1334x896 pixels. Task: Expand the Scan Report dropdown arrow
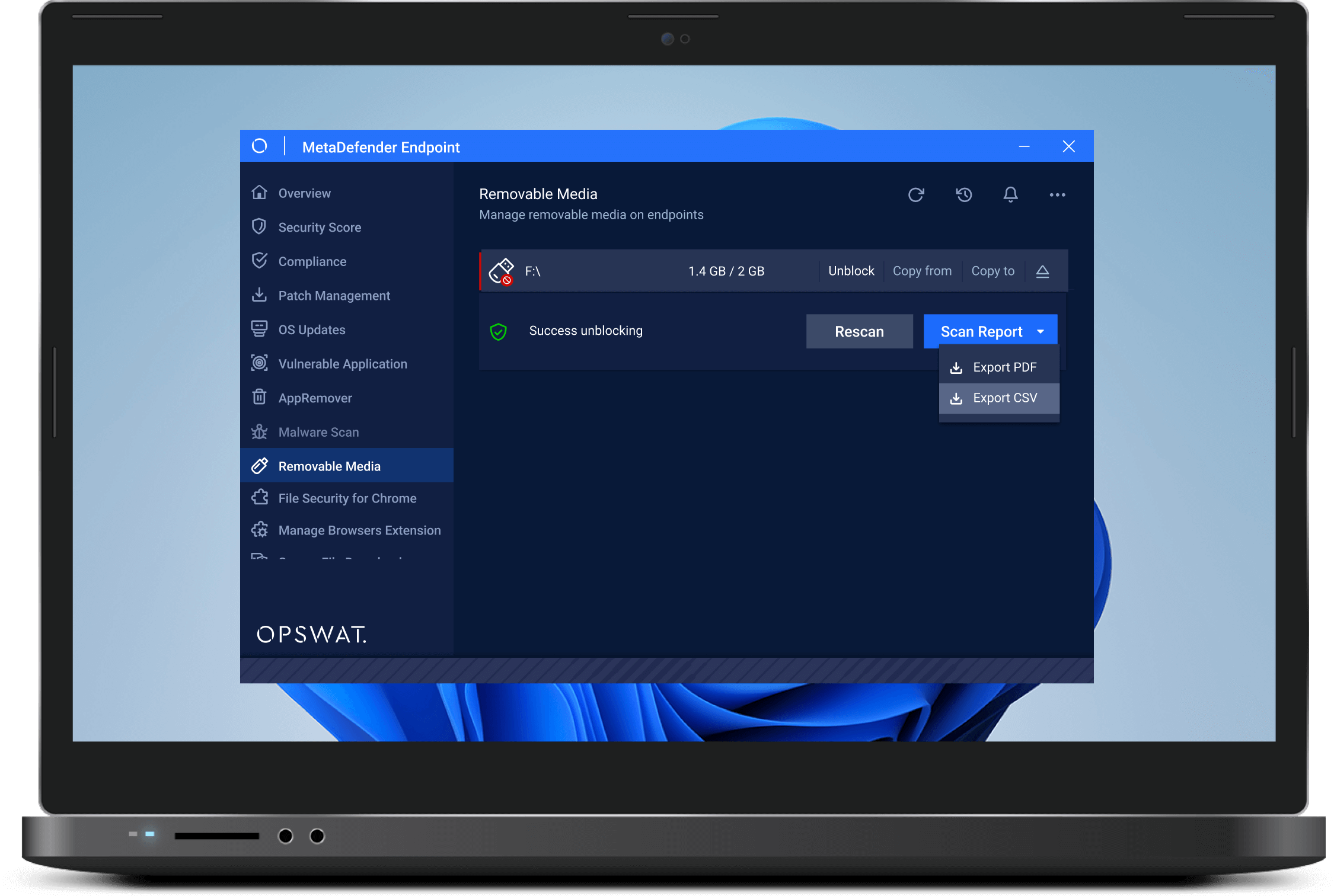[1041, 331]
